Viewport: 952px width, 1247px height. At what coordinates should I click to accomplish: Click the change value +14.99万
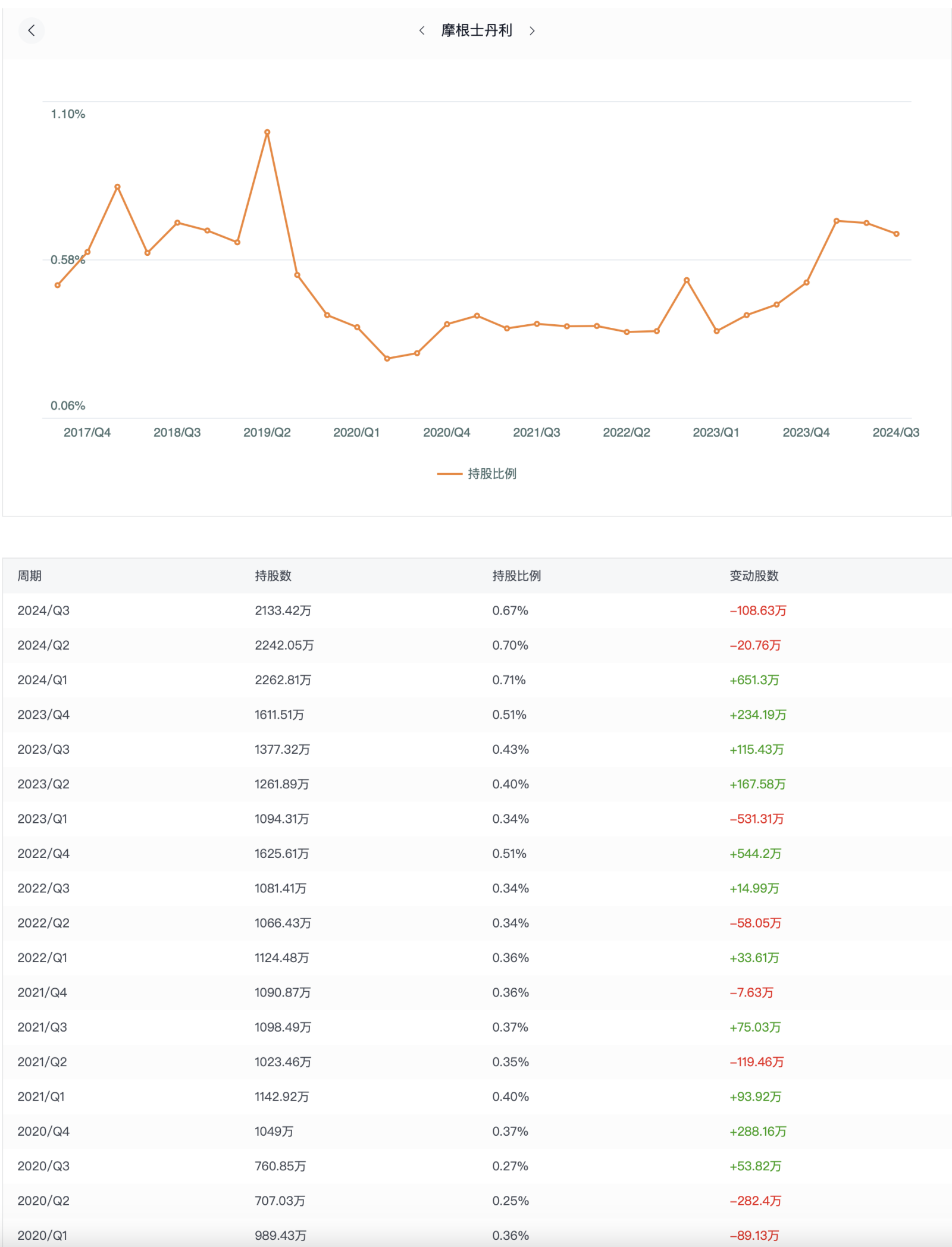pos(754,888)
